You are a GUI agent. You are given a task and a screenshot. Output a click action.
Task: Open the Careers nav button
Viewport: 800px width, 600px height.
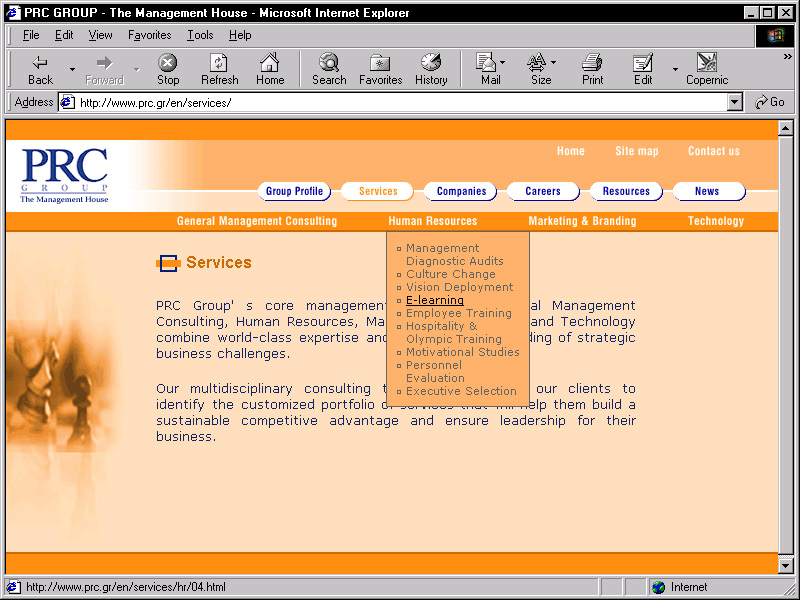pos(543,191)
